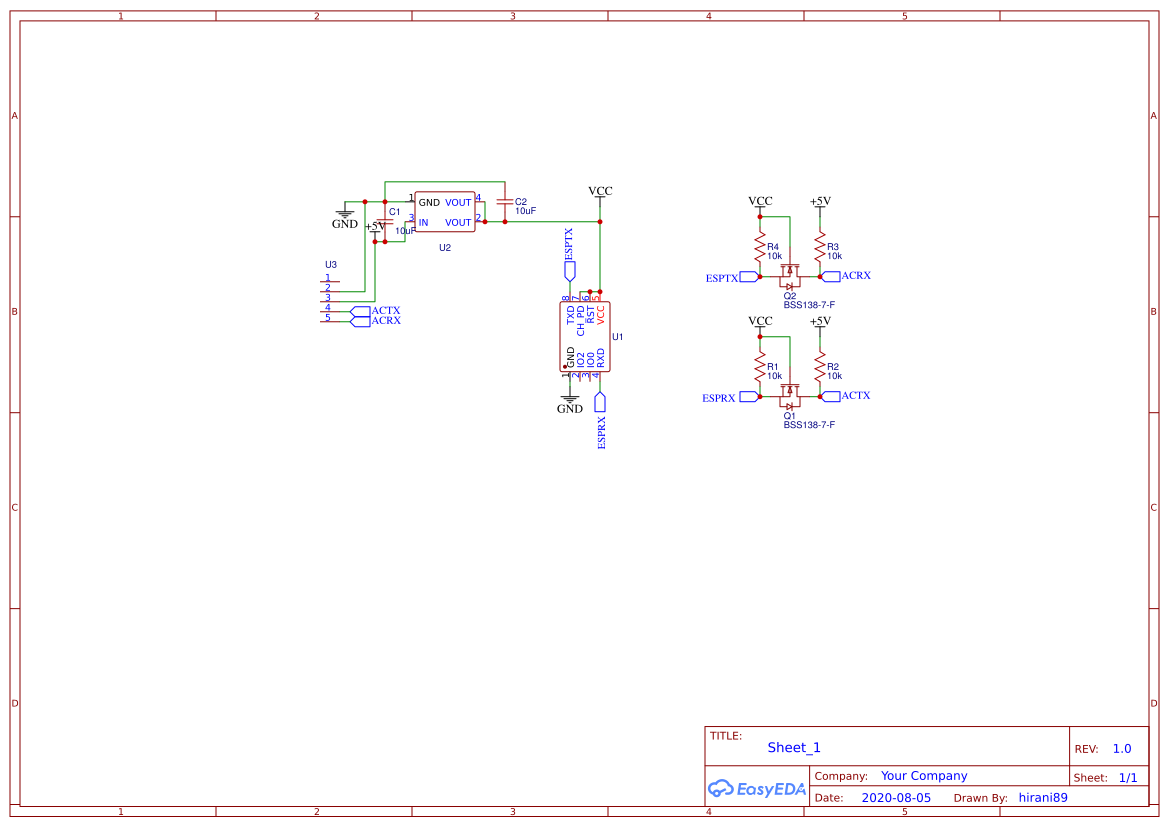1169x827 pixels.
Task: Click the BSS138-7-F label under Q2
Action: coord(809,305)
